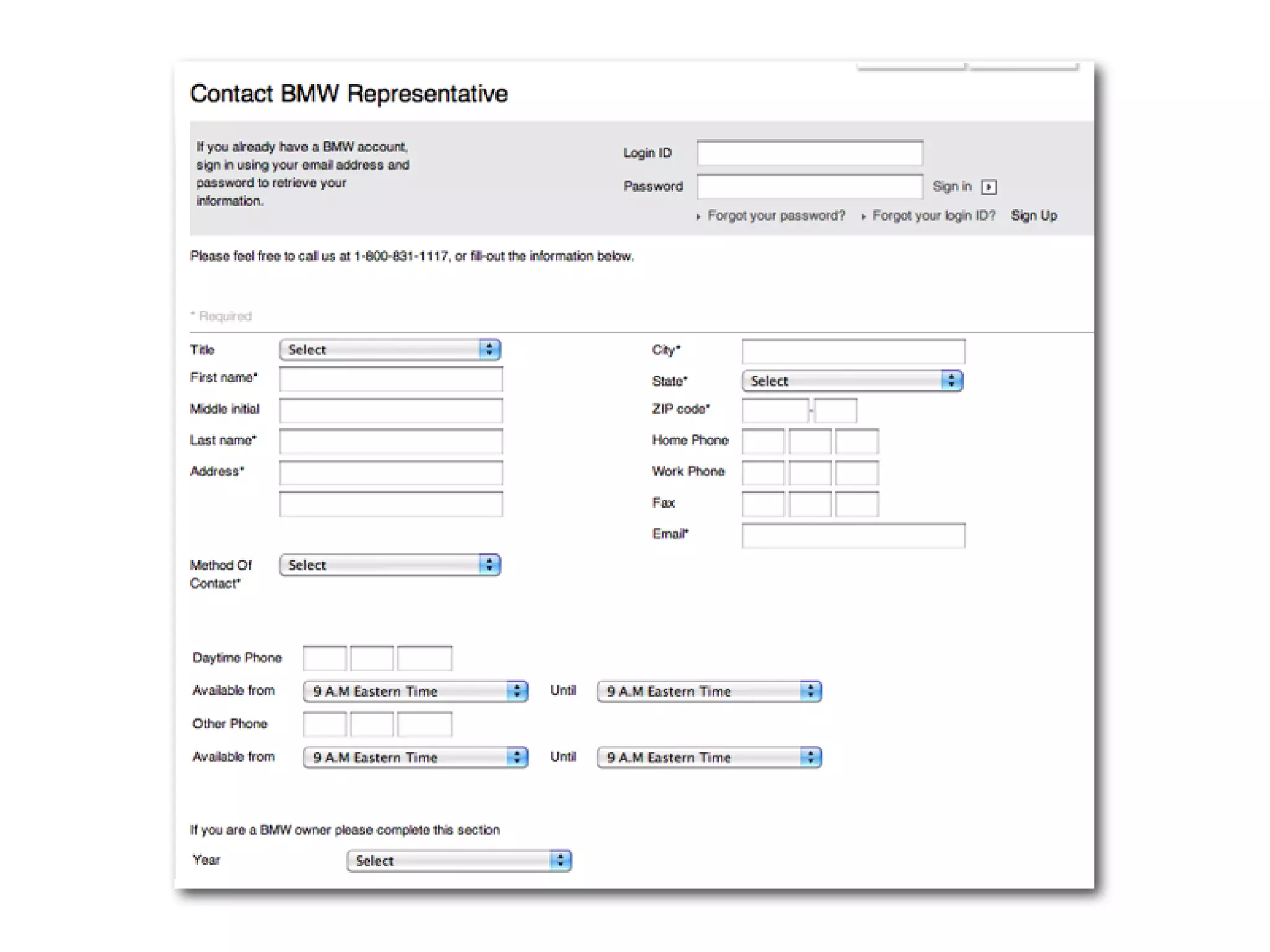This screenshot has height=952, width=1270.
Task: Click the Last name input field
Action: tap(390, 441)
